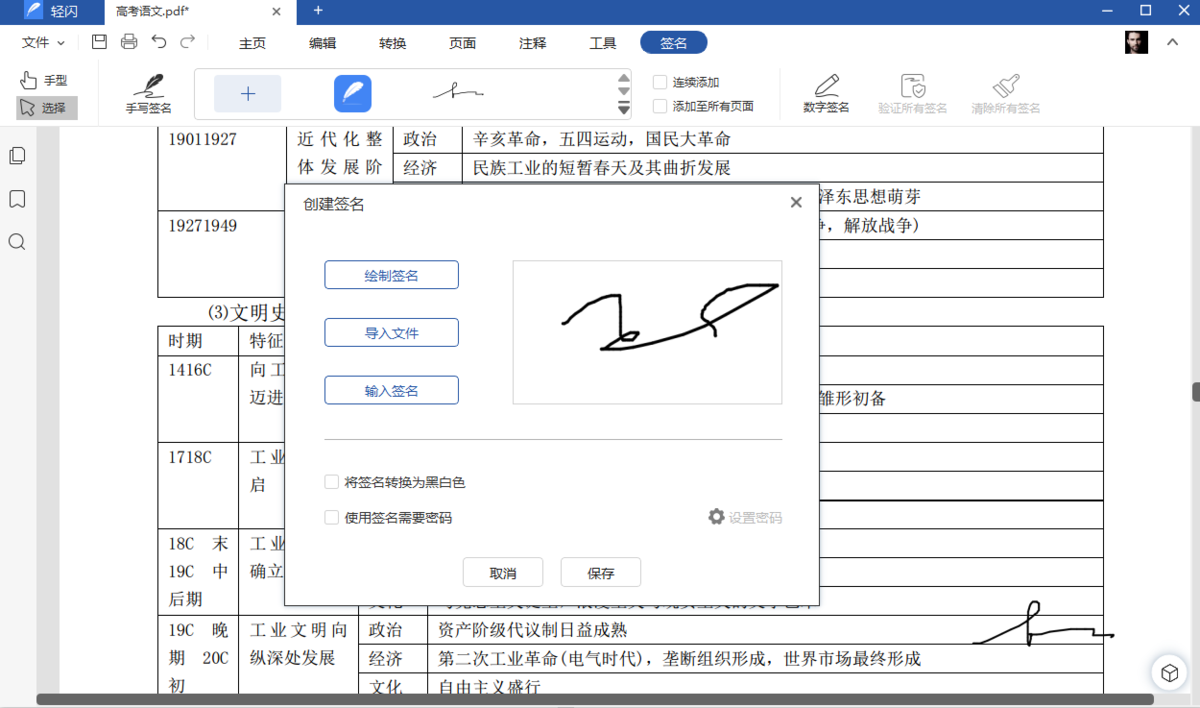
Task: Click the 数字签名 digital signature icon
Action: 826,93
